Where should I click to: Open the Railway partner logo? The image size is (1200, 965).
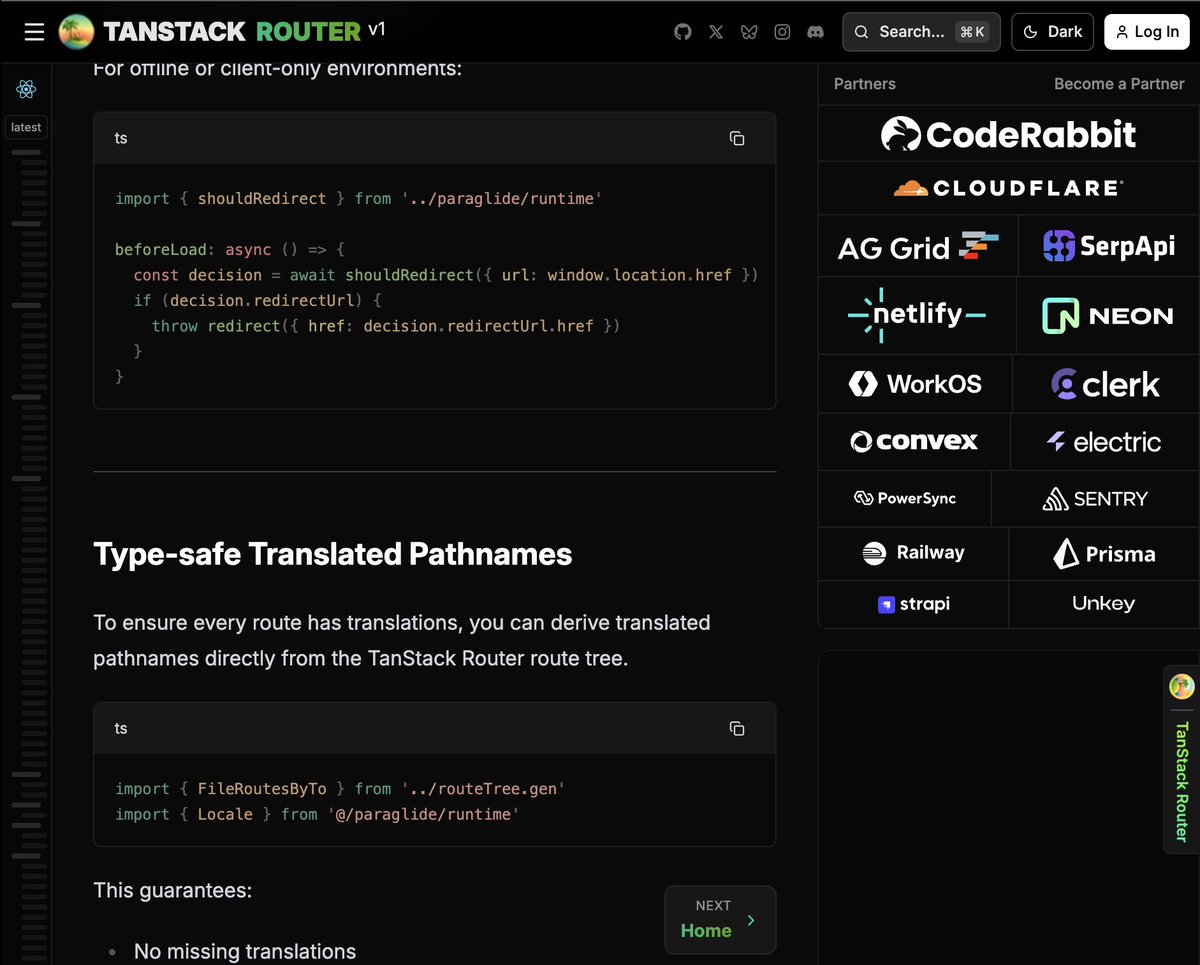click(x=913, y=553)
